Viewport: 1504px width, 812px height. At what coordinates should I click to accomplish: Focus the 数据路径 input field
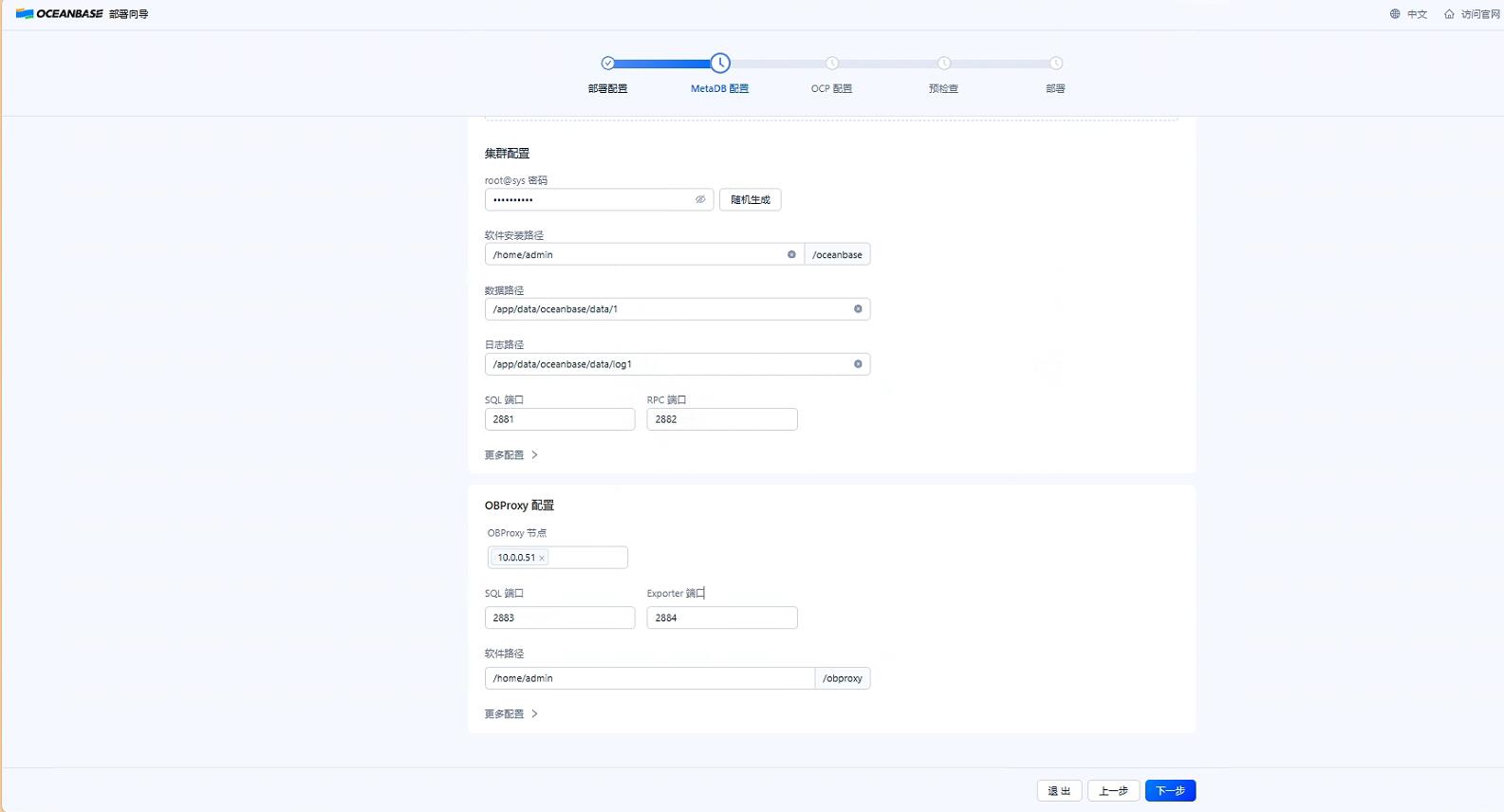(678, 309)
